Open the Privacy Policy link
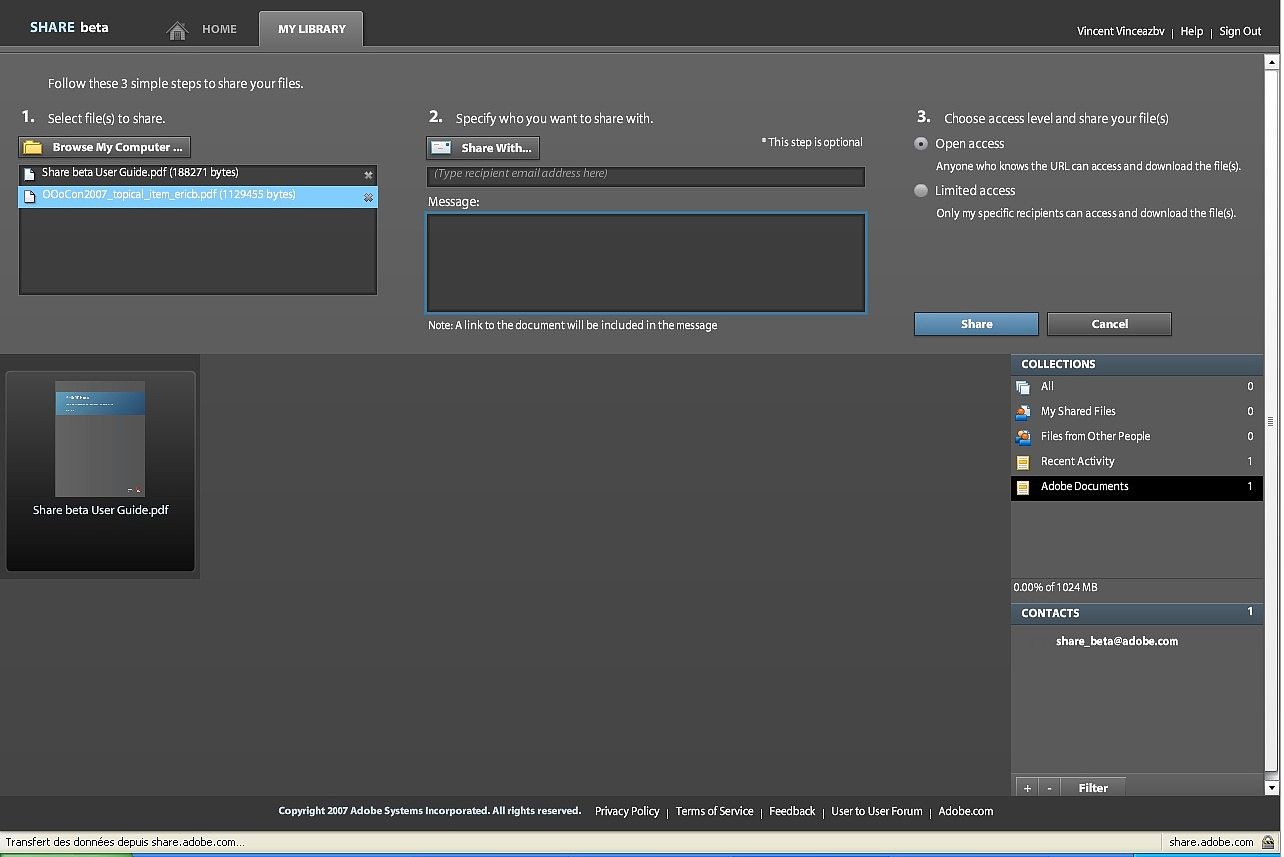Image resolution: width=1284 pixels, height=857 pixels. (x=627, y=811)
